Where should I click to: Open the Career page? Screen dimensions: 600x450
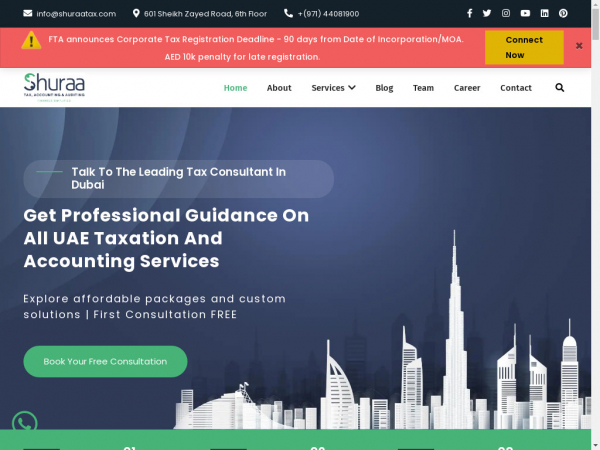(467, 88)
